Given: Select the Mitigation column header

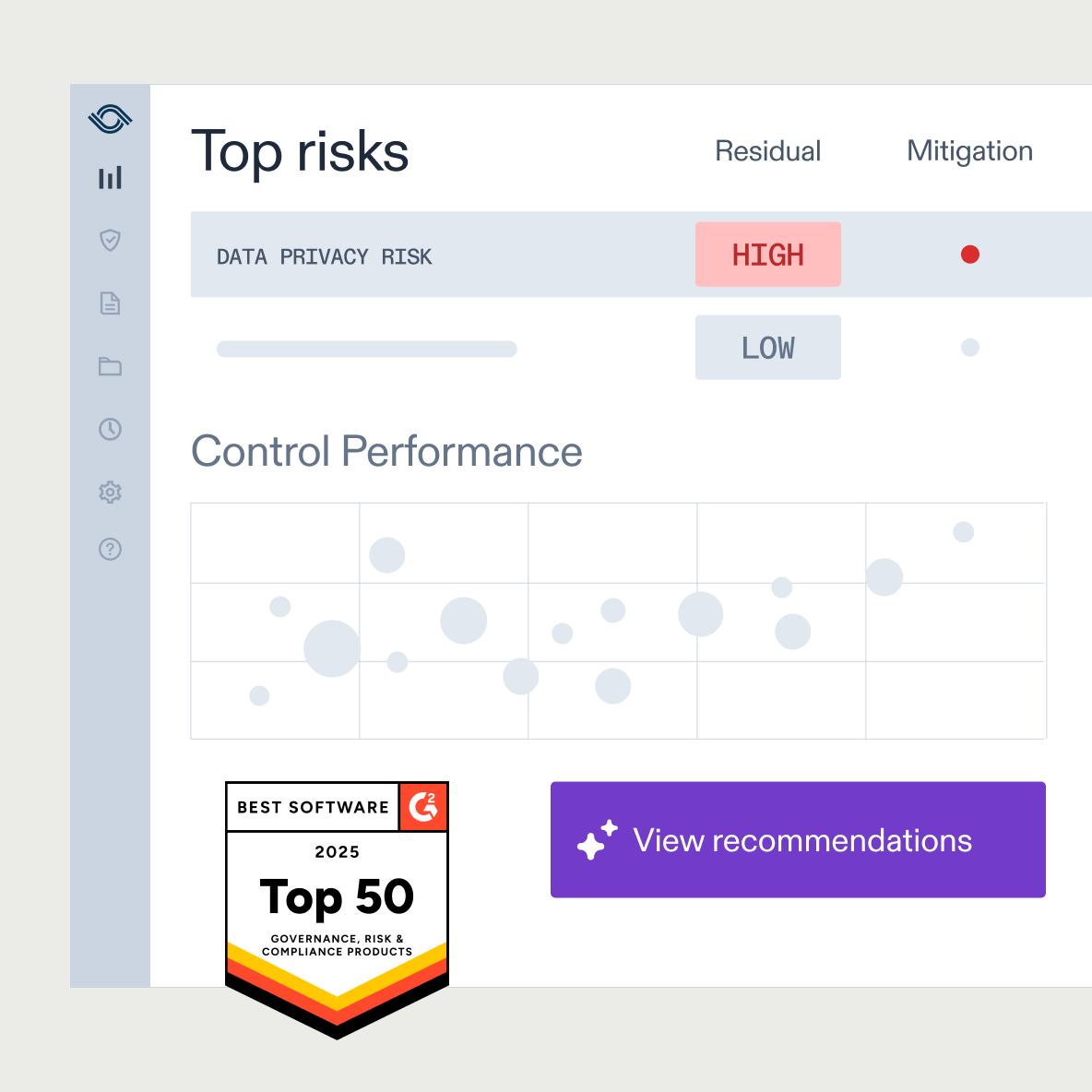Looking at the screenshot, I should click(969, 151).
